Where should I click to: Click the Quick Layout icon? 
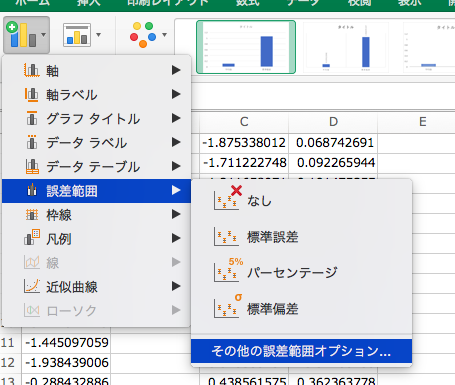click(x=77, y=35)
